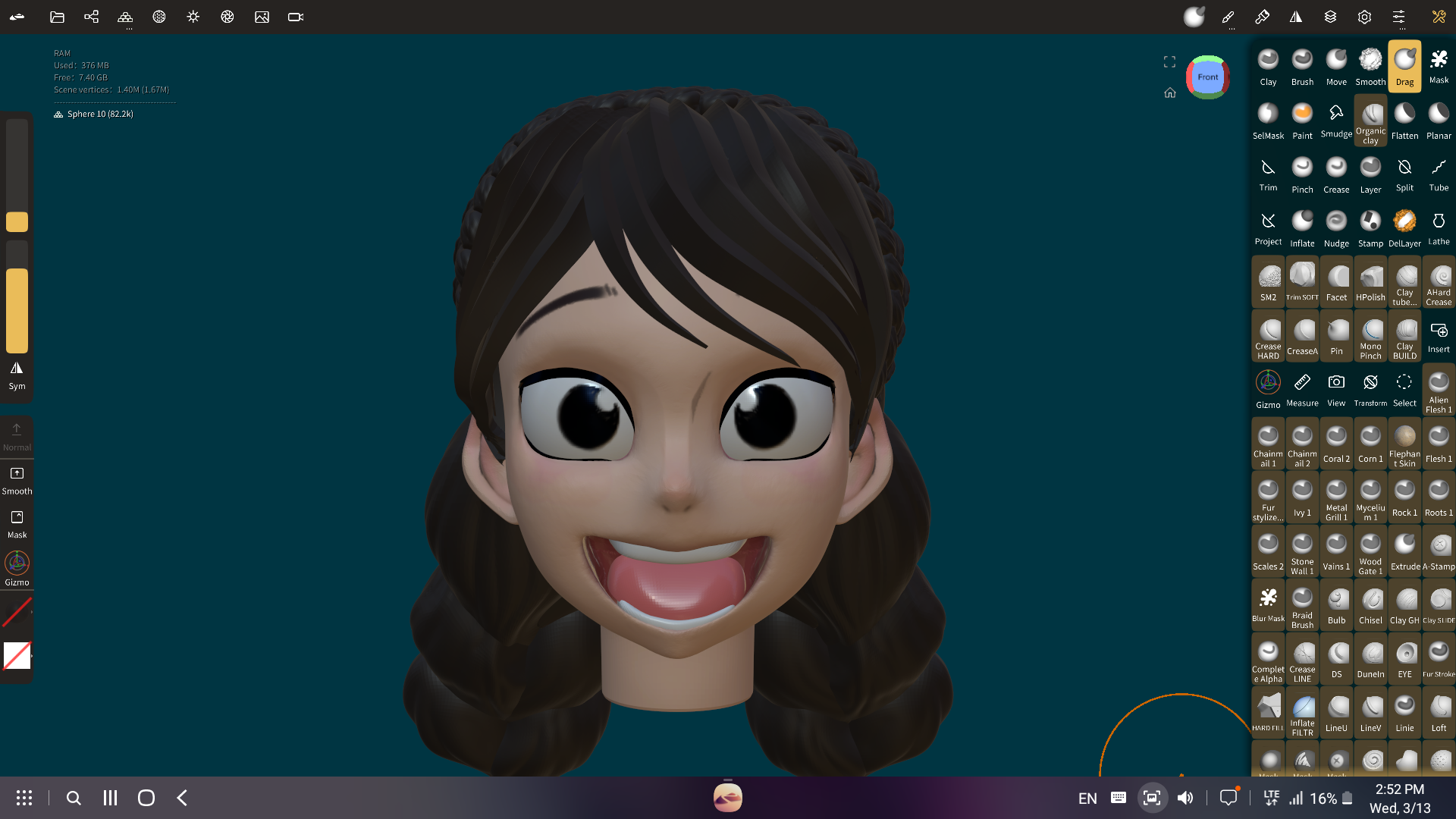The width and height of the screenshot is (1456, 819).
Task: Select the Sphere 10 object label
Action: pos(100,114)
